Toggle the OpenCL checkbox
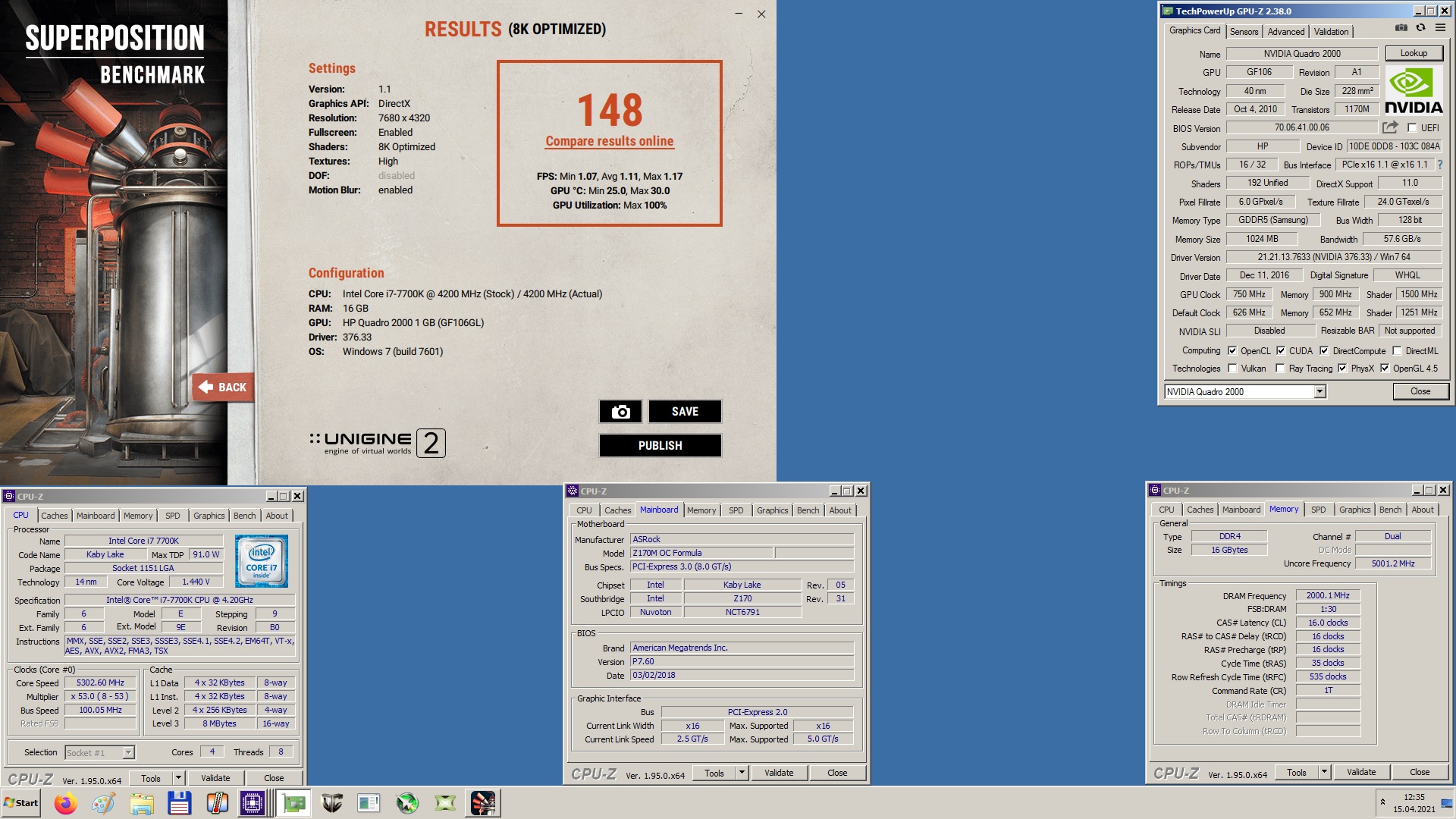Viewport: 1456px width, 819px height. pyautogui.click(x=1232, y=350)
